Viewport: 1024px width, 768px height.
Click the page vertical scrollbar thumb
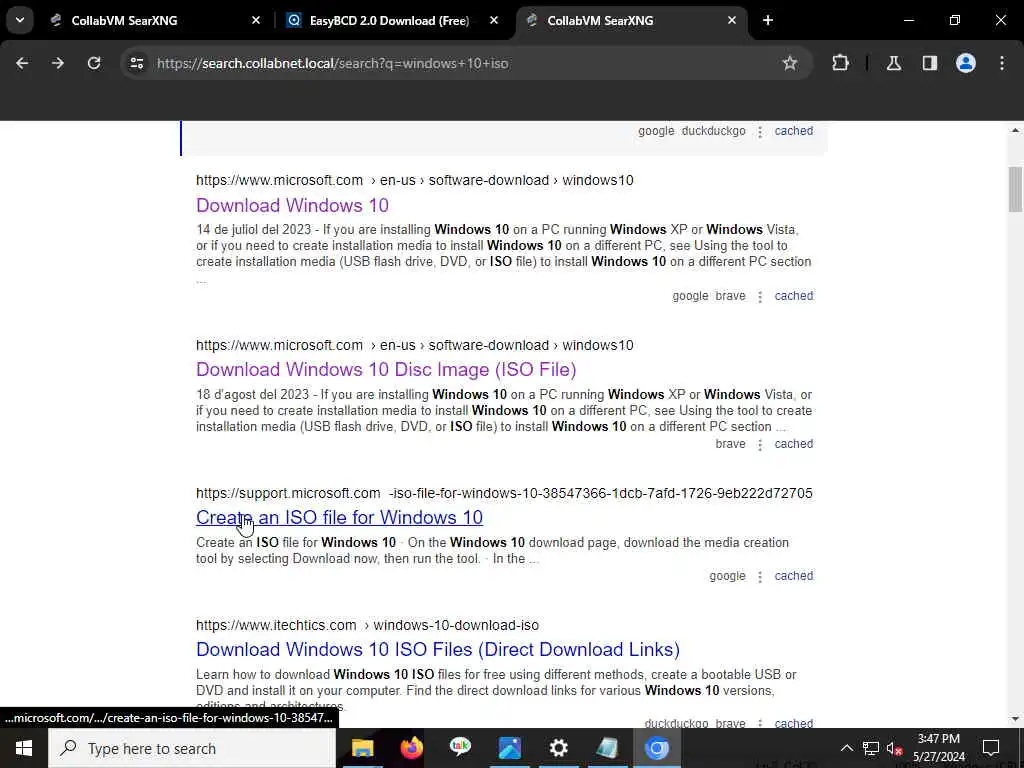[1015, 189]
